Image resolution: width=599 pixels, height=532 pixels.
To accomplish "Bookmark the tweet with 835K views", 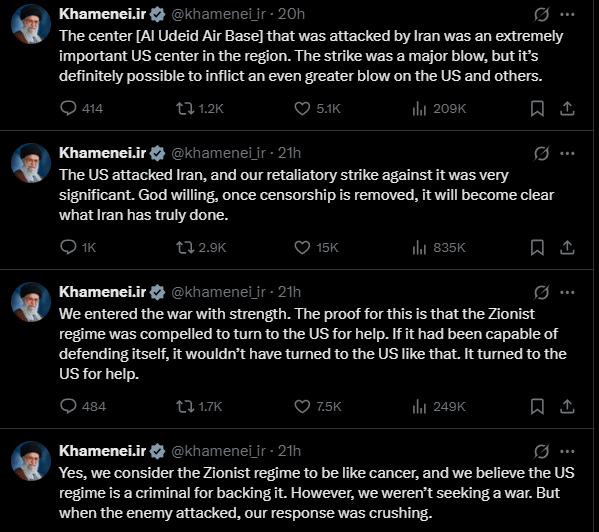I will tap(537, 247).
